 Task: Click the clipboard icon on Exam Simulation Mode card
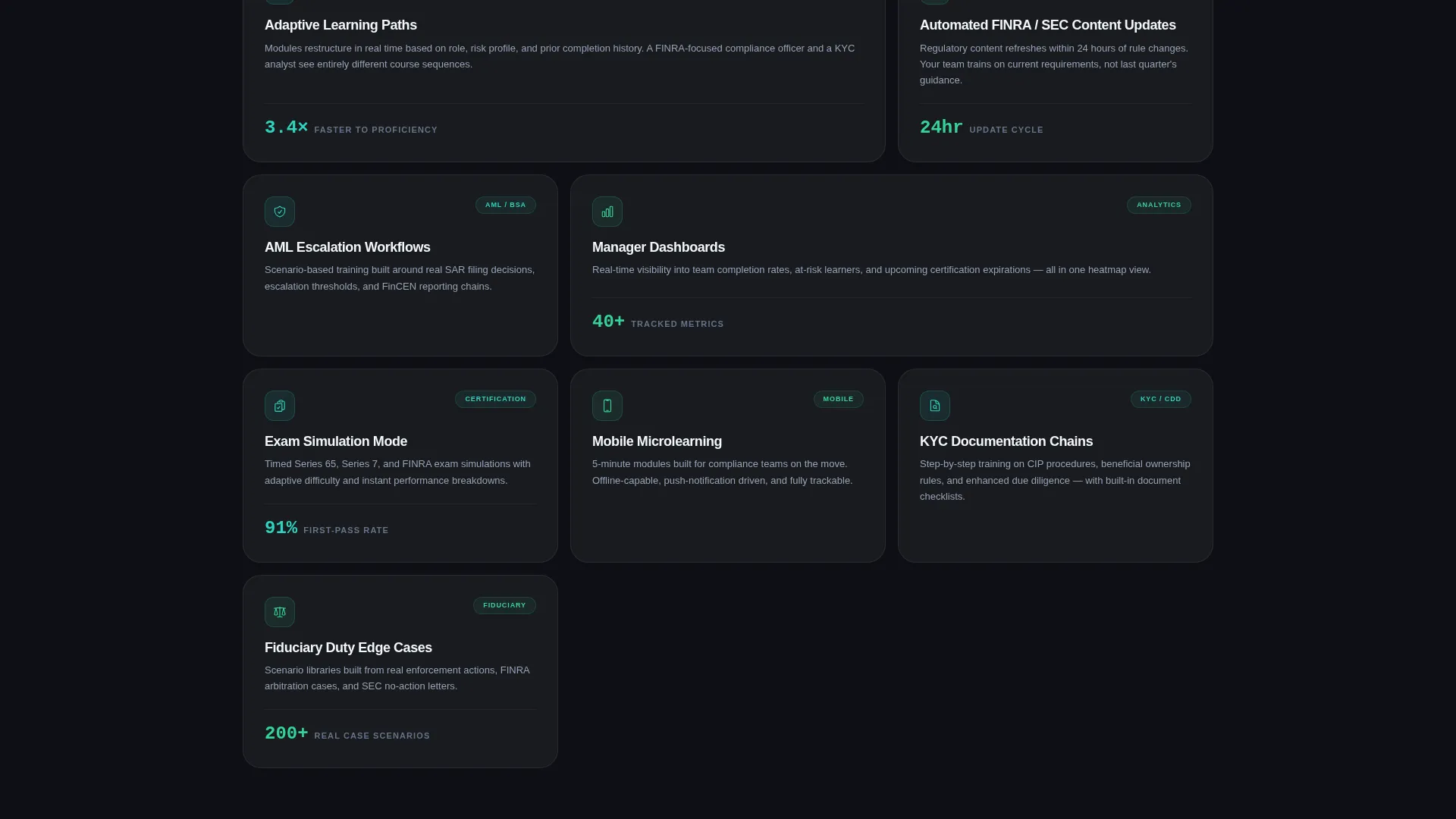click(280, 406)
